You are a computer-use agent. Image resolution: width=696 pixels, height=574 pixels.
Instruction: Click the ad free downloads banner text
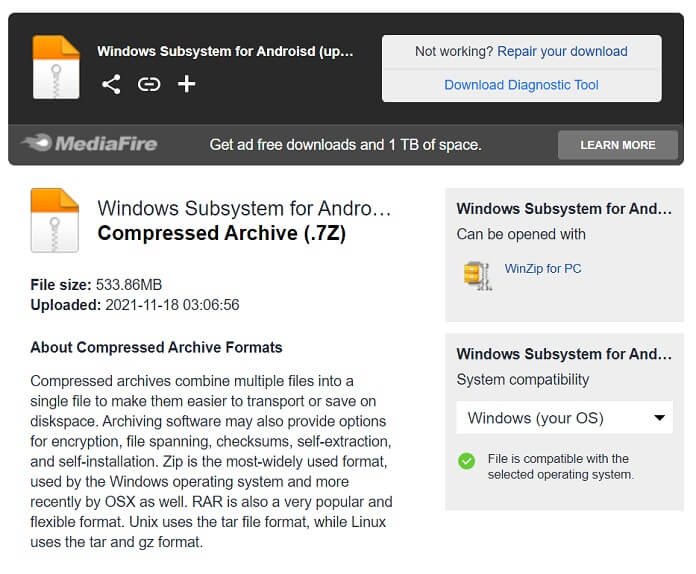(345, 144)
